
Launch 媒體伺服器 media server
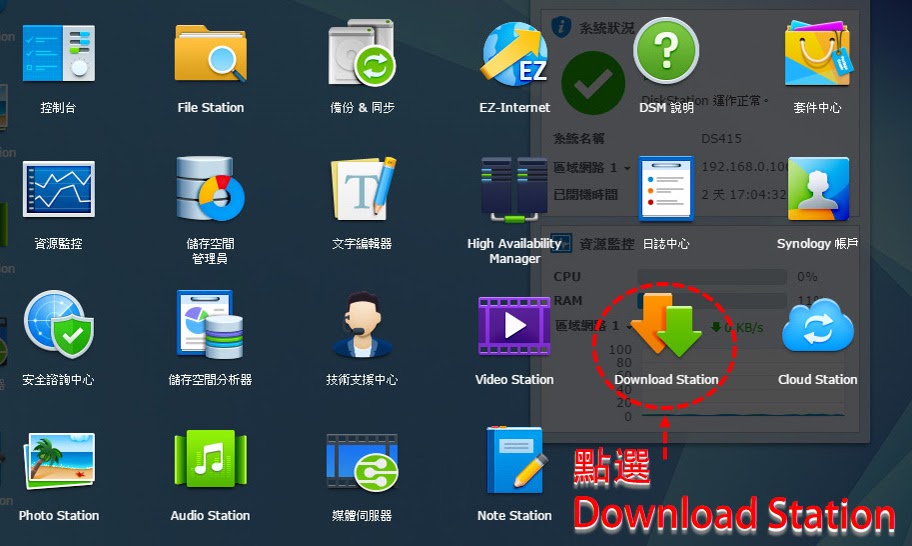362,462
